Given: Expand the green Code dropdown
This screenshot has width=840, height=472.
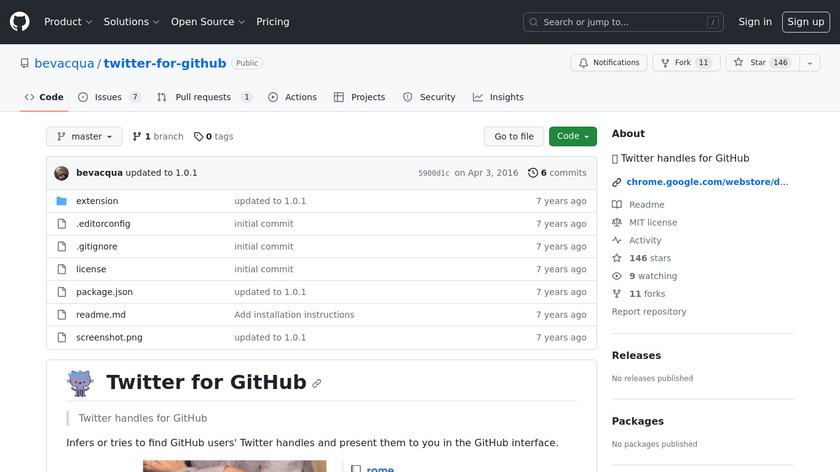Looking at the screenshot, I should click(x=572, y=137).
